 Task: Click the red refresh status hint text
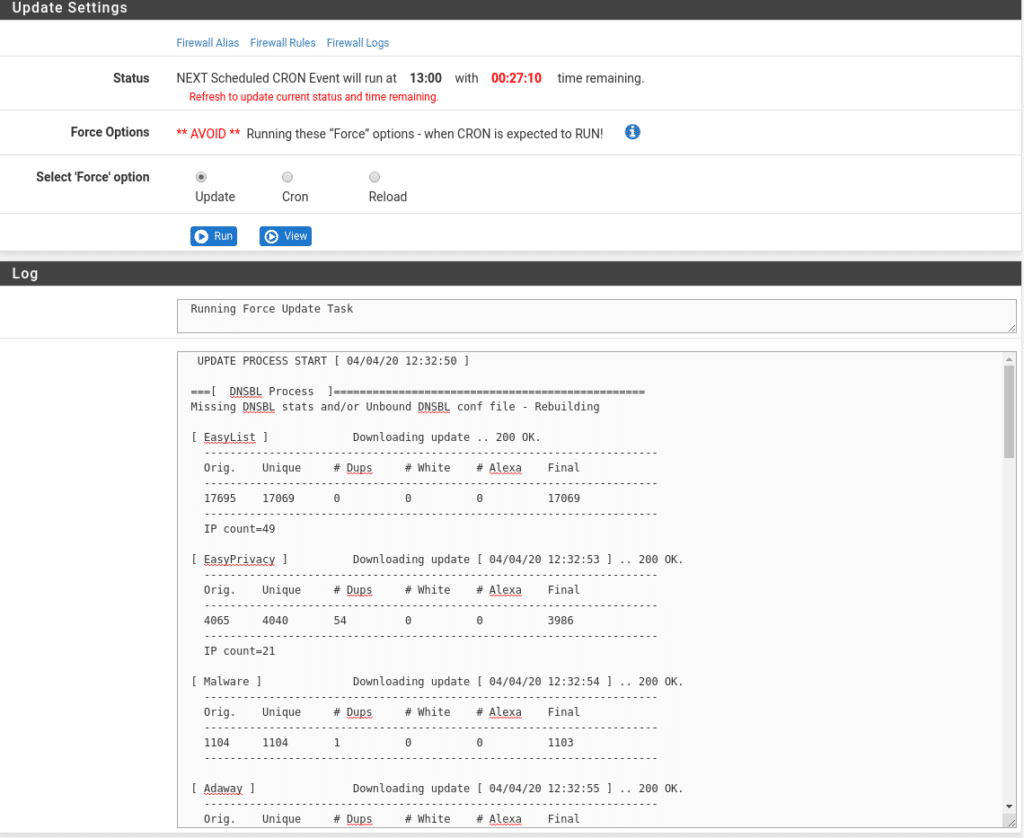[313, 97]
